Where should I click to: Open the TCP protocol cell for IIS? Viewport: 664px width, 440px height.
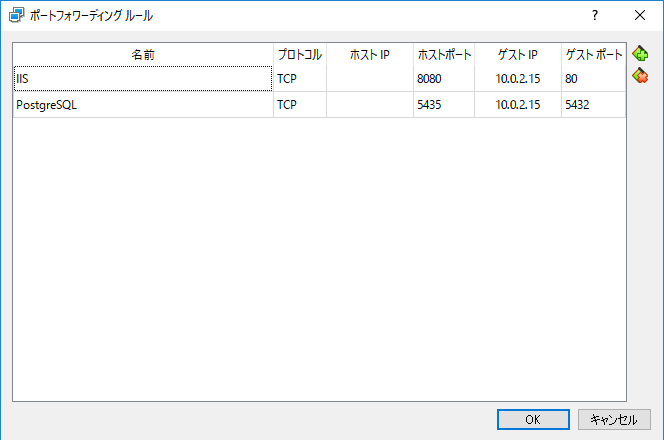point(299,79)
